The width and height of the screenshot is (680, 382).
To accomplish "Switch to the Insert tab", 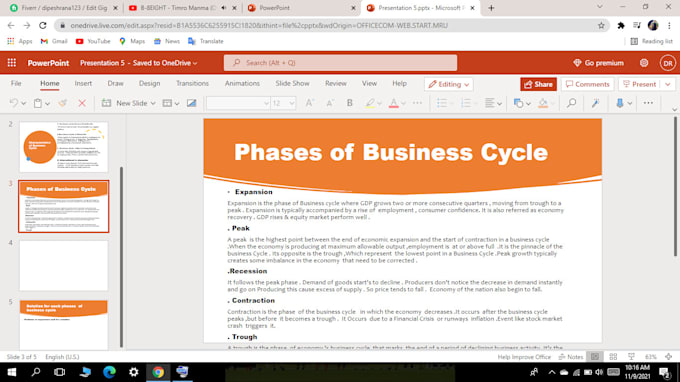I will [x=83, y=83].
